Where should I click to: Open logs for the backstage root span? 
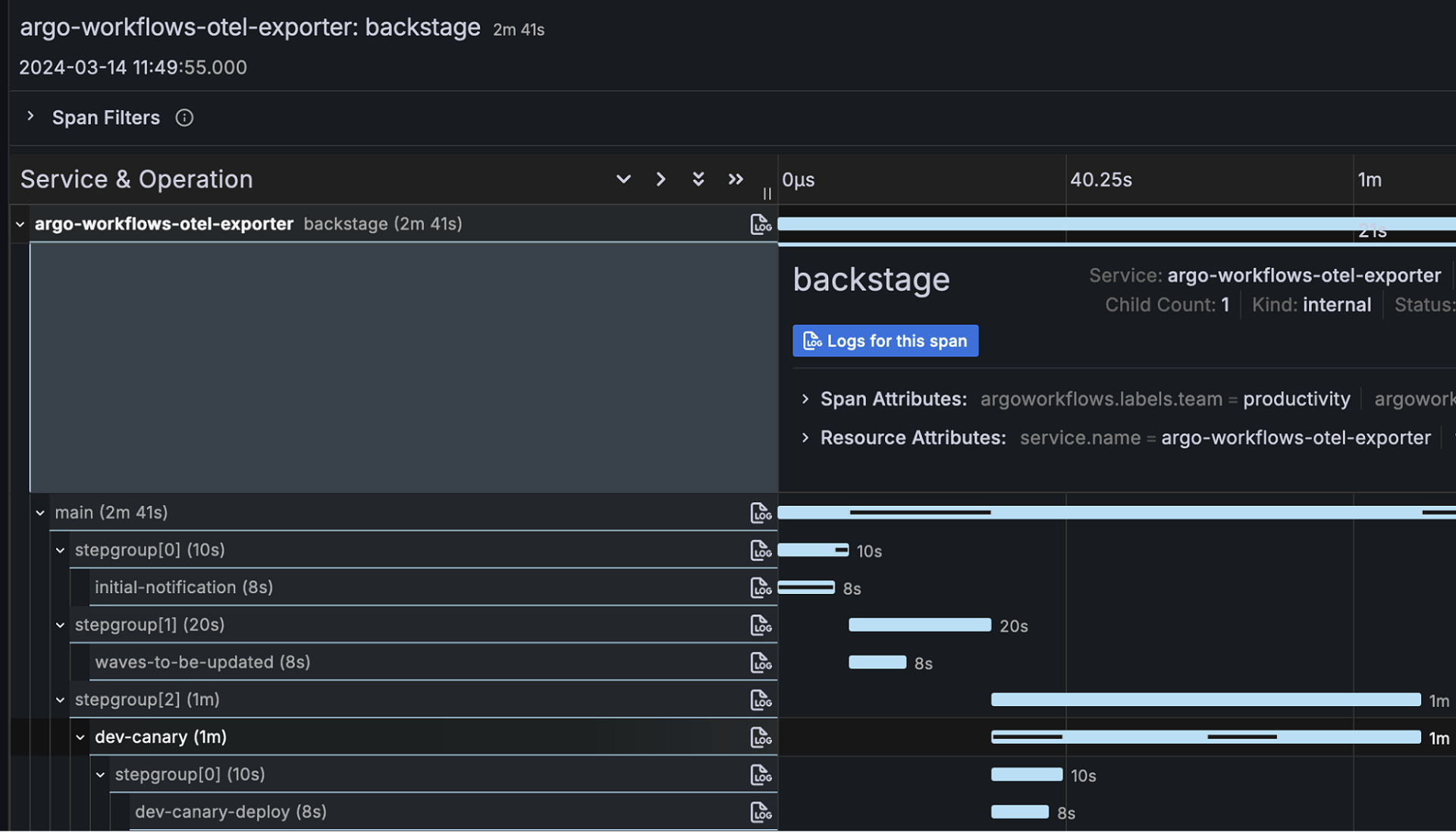[x=761, y=224]
